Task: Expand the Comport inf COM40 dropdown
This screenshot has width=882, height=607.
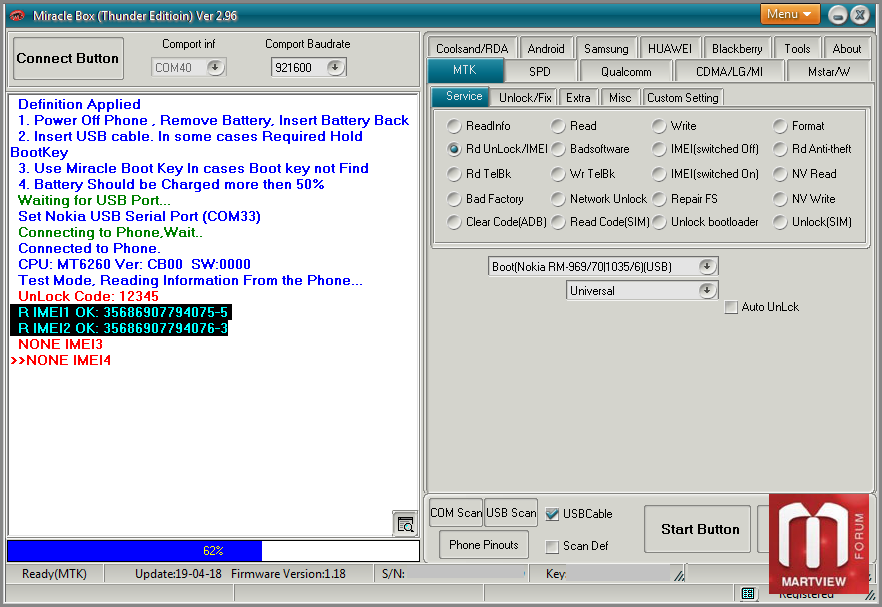Action: pyautogui.click(x=215, y=68)
